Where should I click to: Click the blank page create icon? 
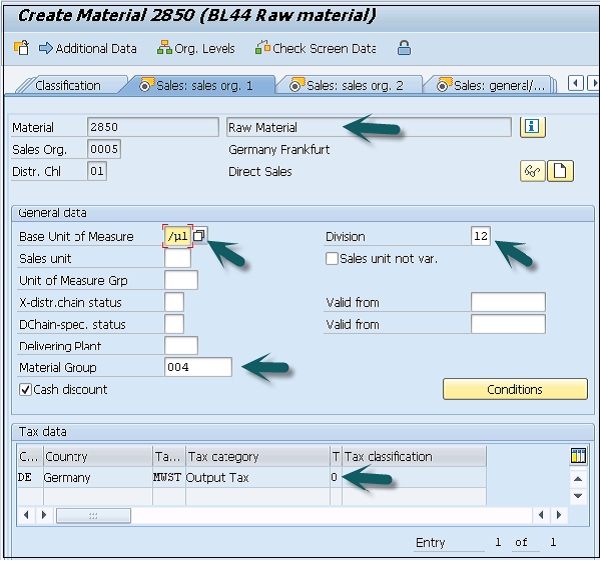[560, 171]
